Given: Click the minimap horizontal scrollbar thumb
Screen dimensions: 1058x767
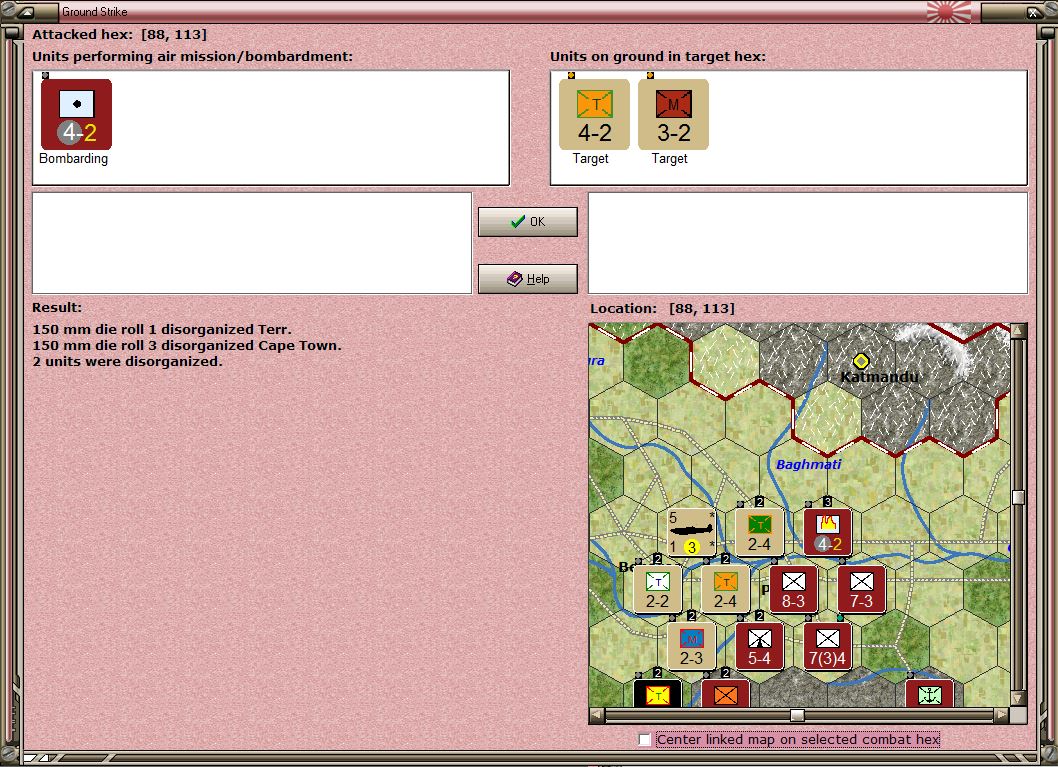Looking at the screenshot, I should pos(797,714).
